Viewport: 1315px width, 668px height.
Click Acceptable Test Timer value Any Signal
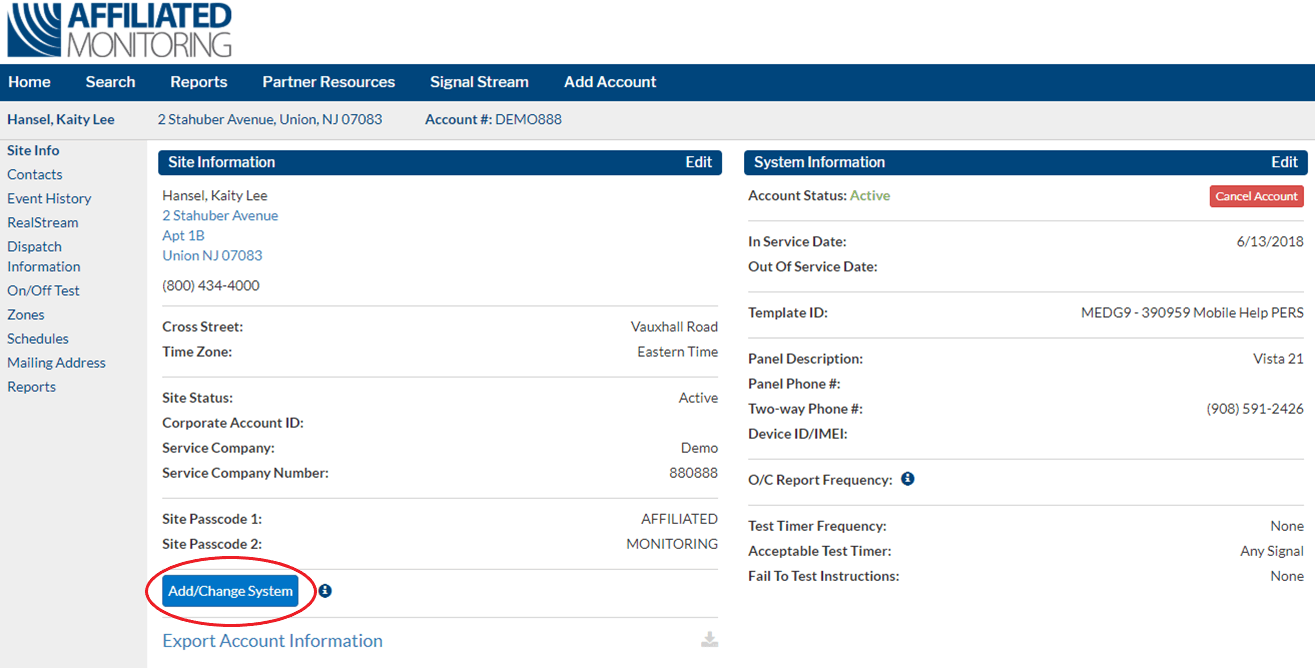click(x=1272, y=550)
